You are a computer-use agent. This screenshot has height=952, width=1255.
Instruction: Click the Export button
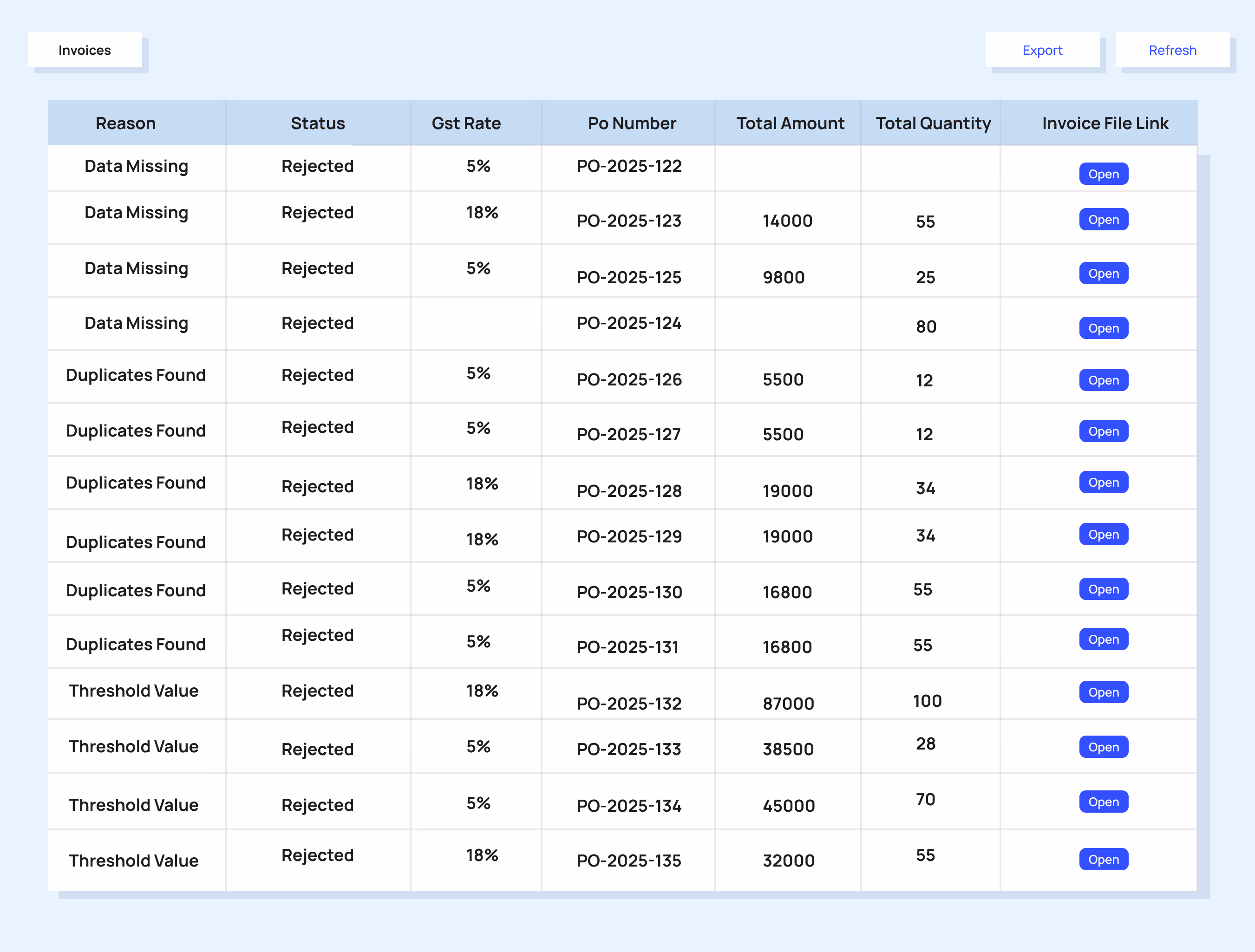click(1042, 50)
